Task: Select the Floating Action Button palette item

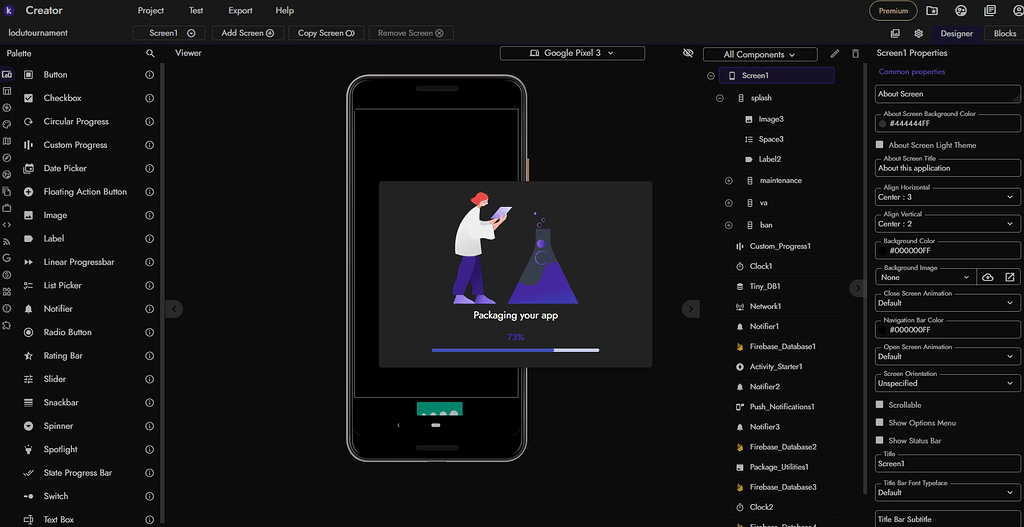Action: coord(85,192)
